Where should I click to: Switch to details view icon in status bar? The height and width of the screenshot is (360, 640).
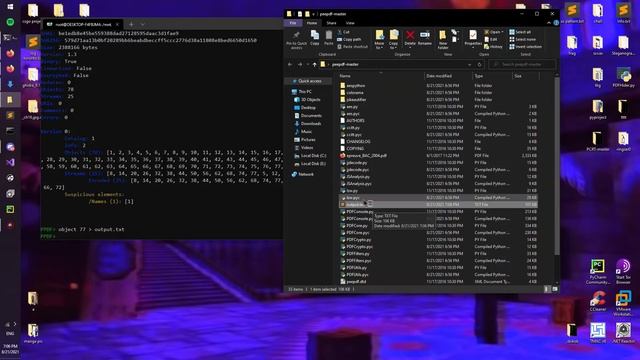click(x=547, y=289)
